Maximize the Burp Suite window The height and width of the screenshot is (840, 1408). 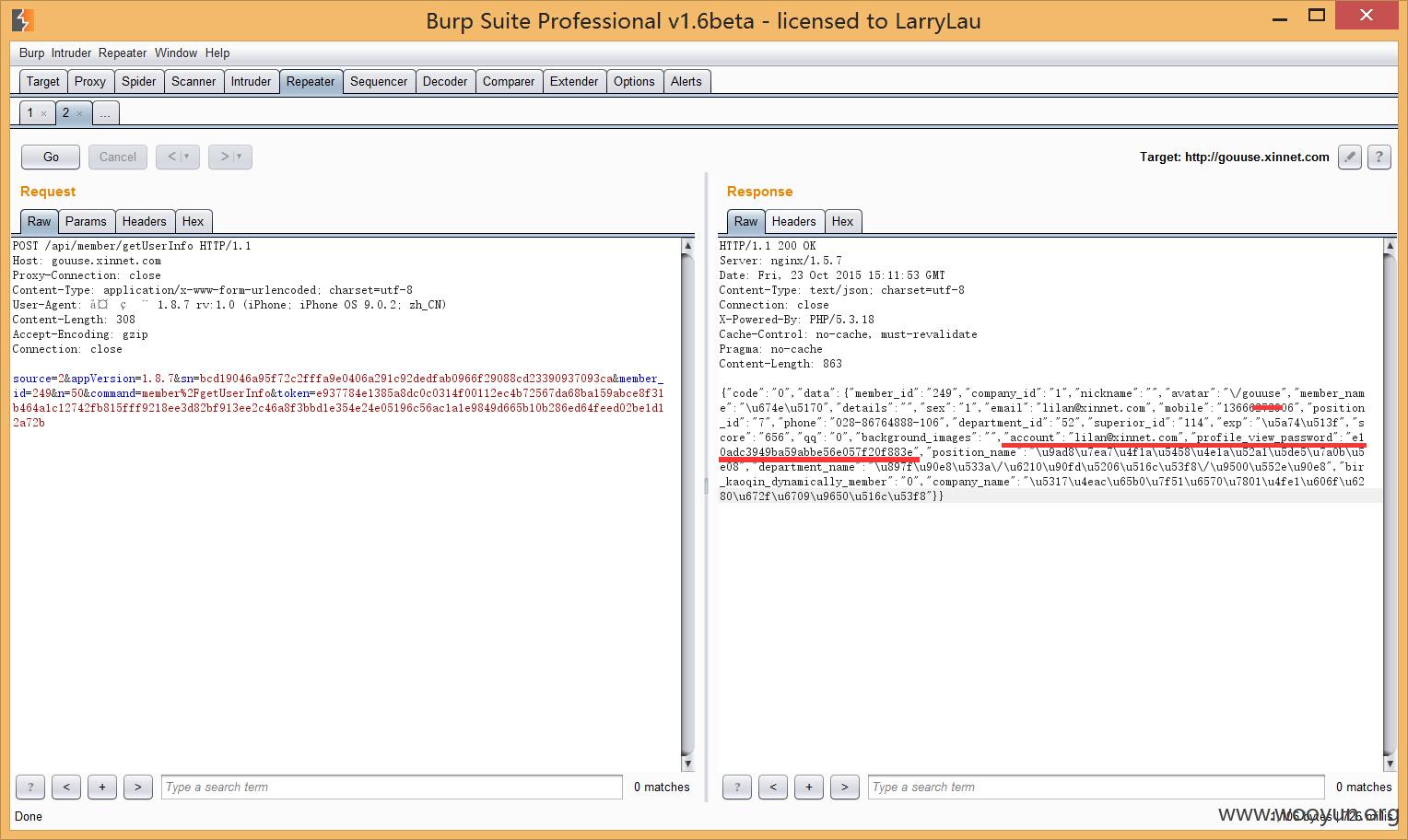click(1319, 14)
